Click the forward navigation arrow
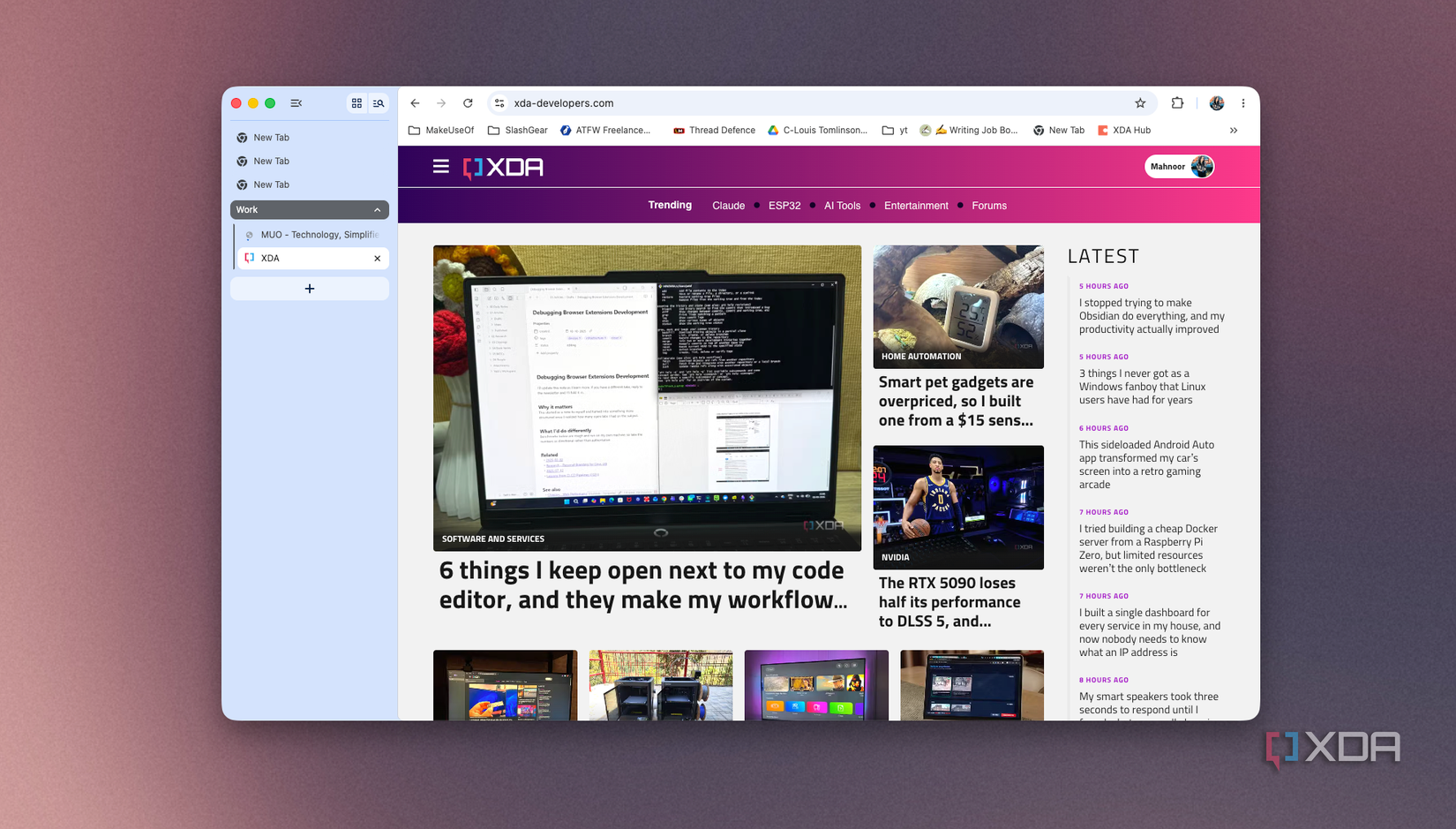The image size is (1456, 829). pos(441,103)
